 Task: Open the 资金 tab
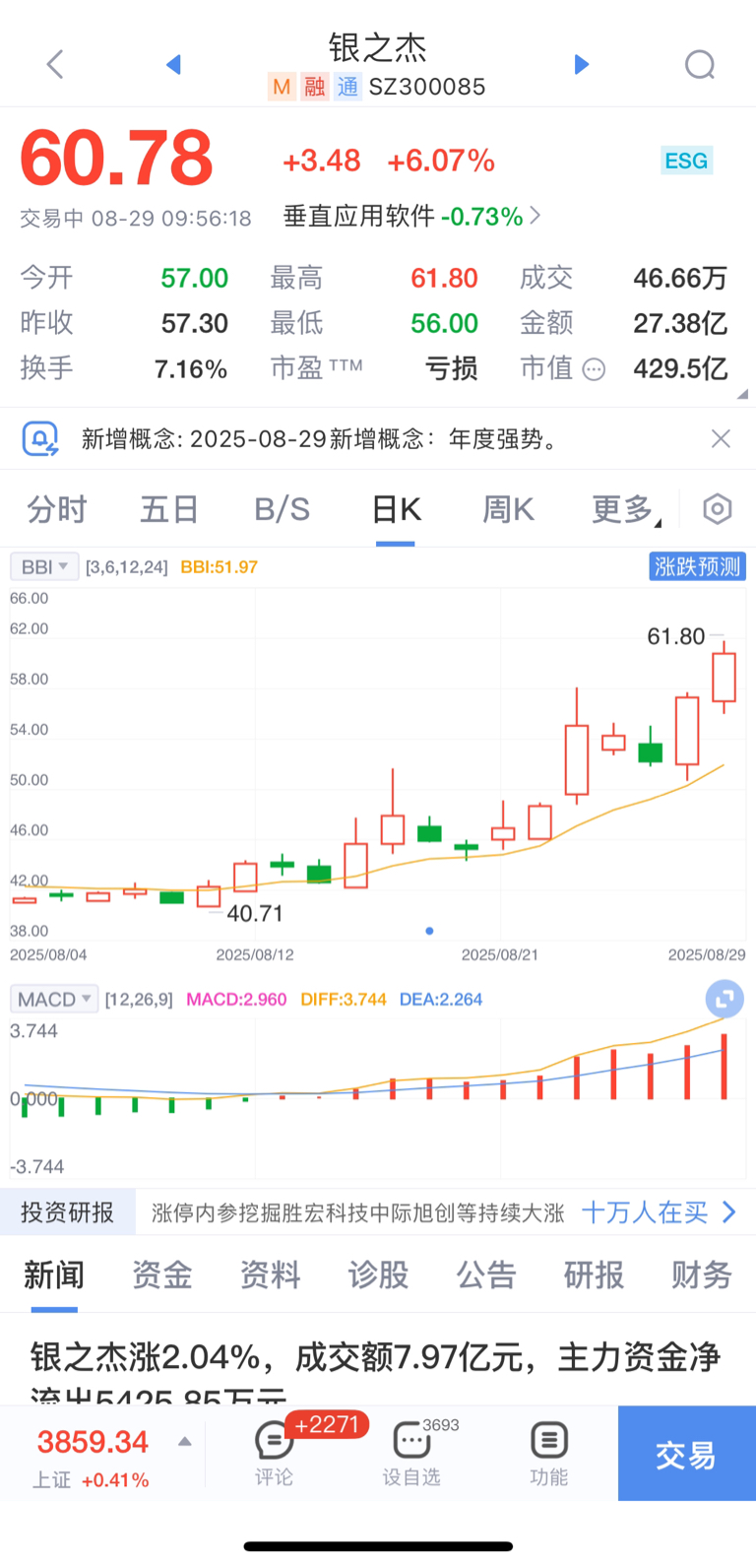point(162,1274)
